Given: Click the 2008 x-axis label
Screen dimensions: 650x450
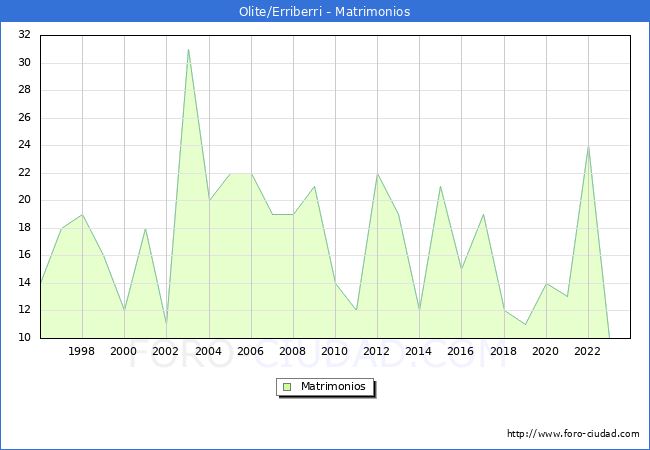Looking at the screenshot, I should pos(293,351).
